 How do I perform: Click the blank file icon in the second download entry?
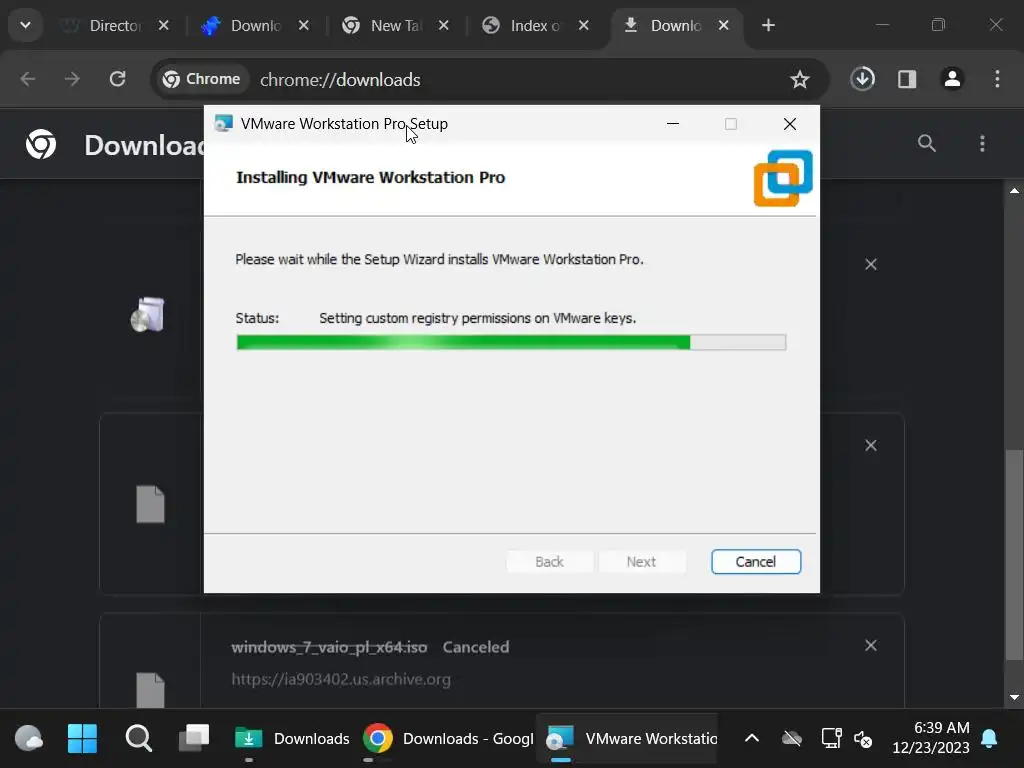coord(150,504)
